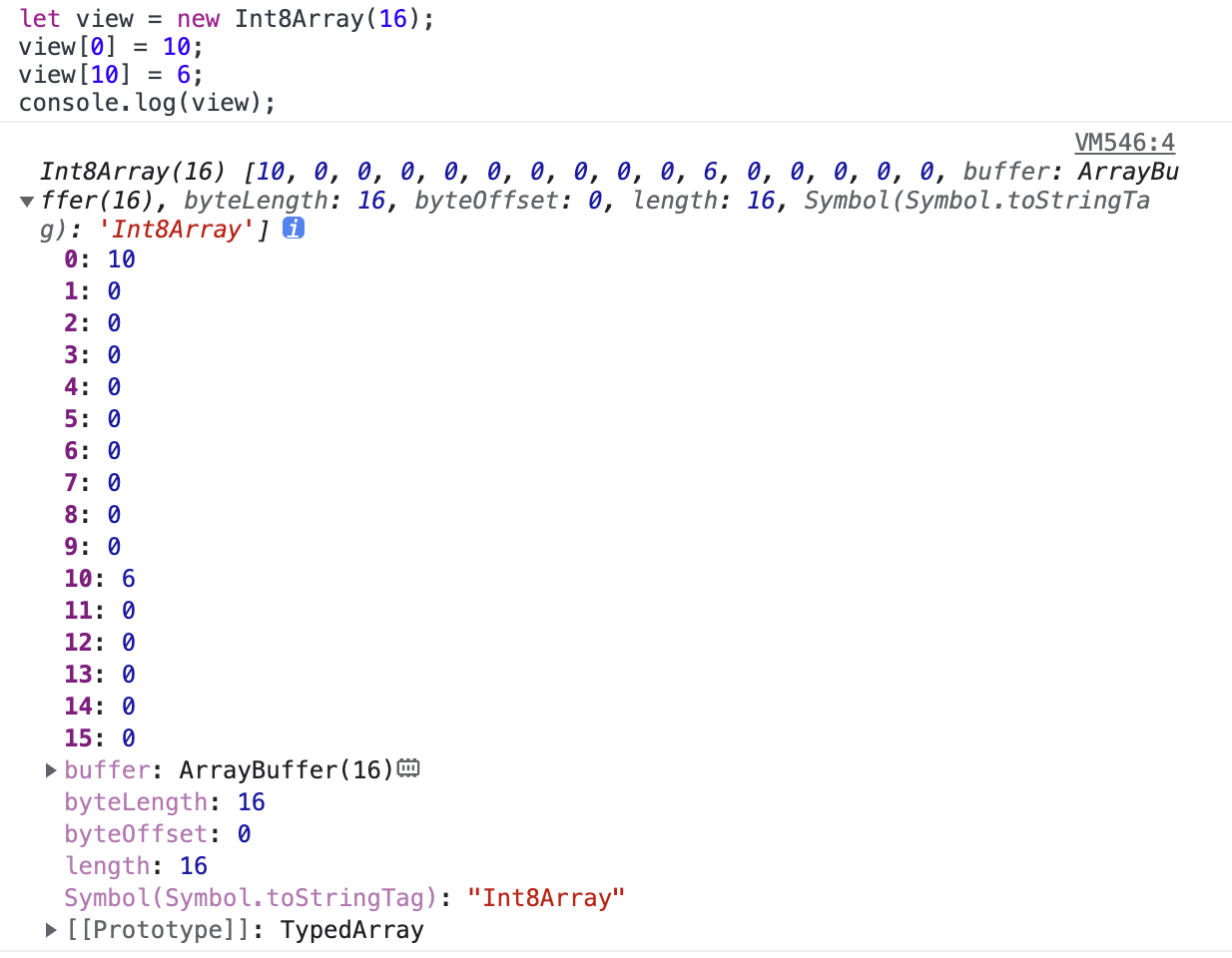Viewport: 1232px width, 958px height.
Task: Click the code line 'view[10] = 6;'
Action: click(x=111, y=75)
